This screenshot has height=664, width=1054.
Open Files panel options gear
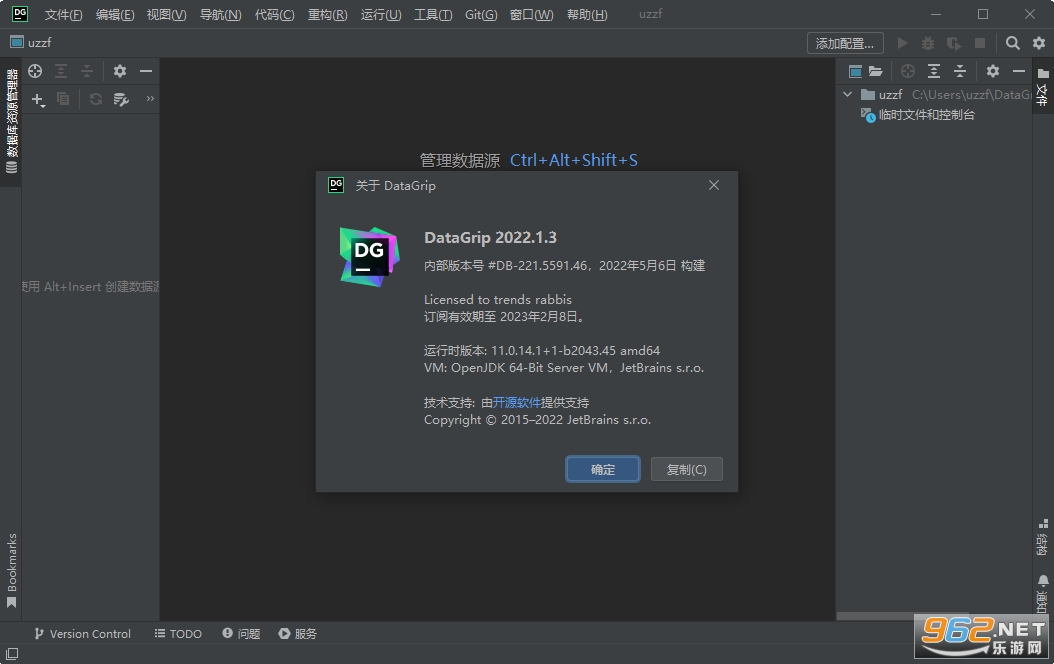993,71
